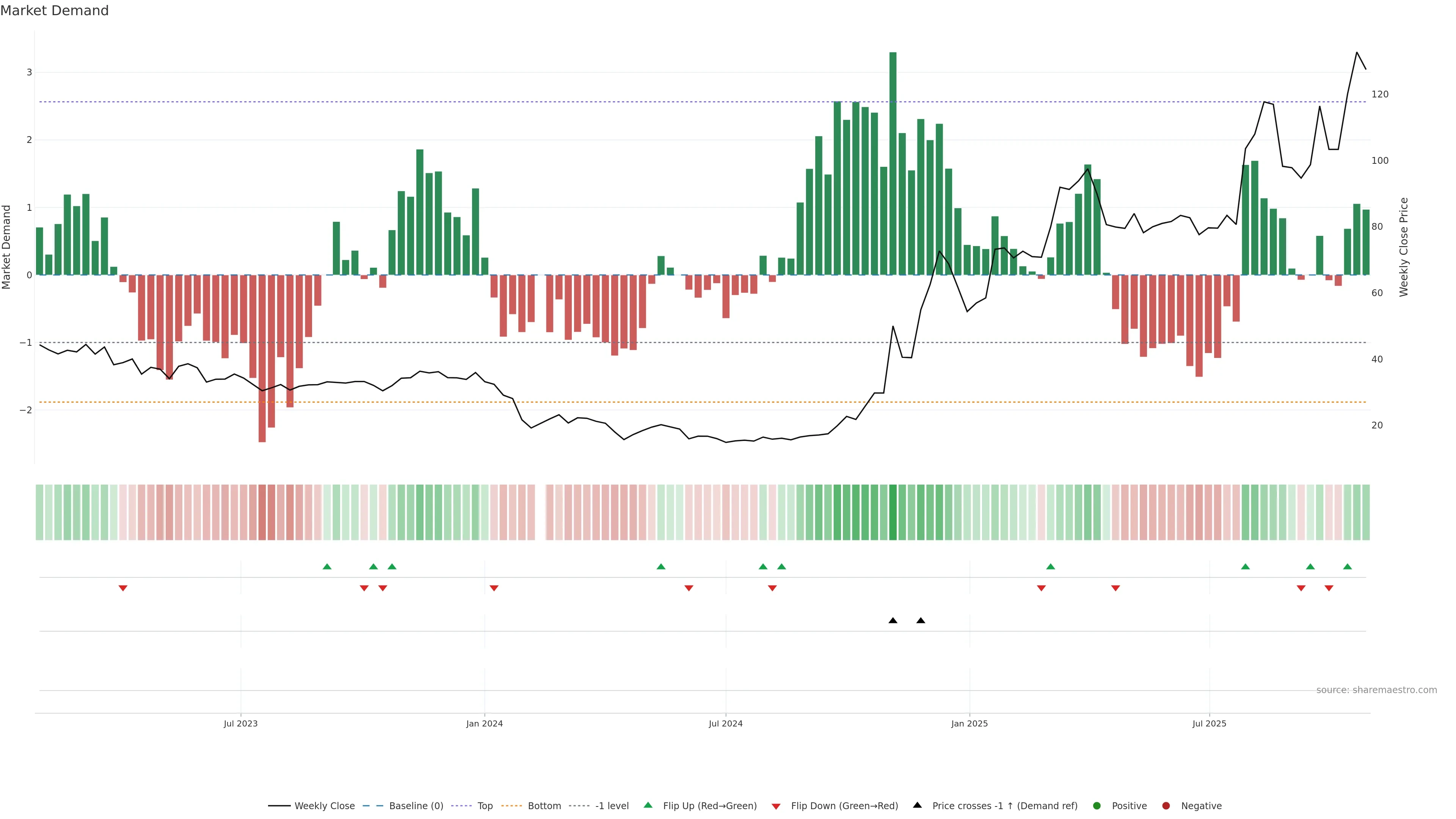
Task: Click the rightmost green flip-up triangle marker
Action: click(x=1348, y=566)
